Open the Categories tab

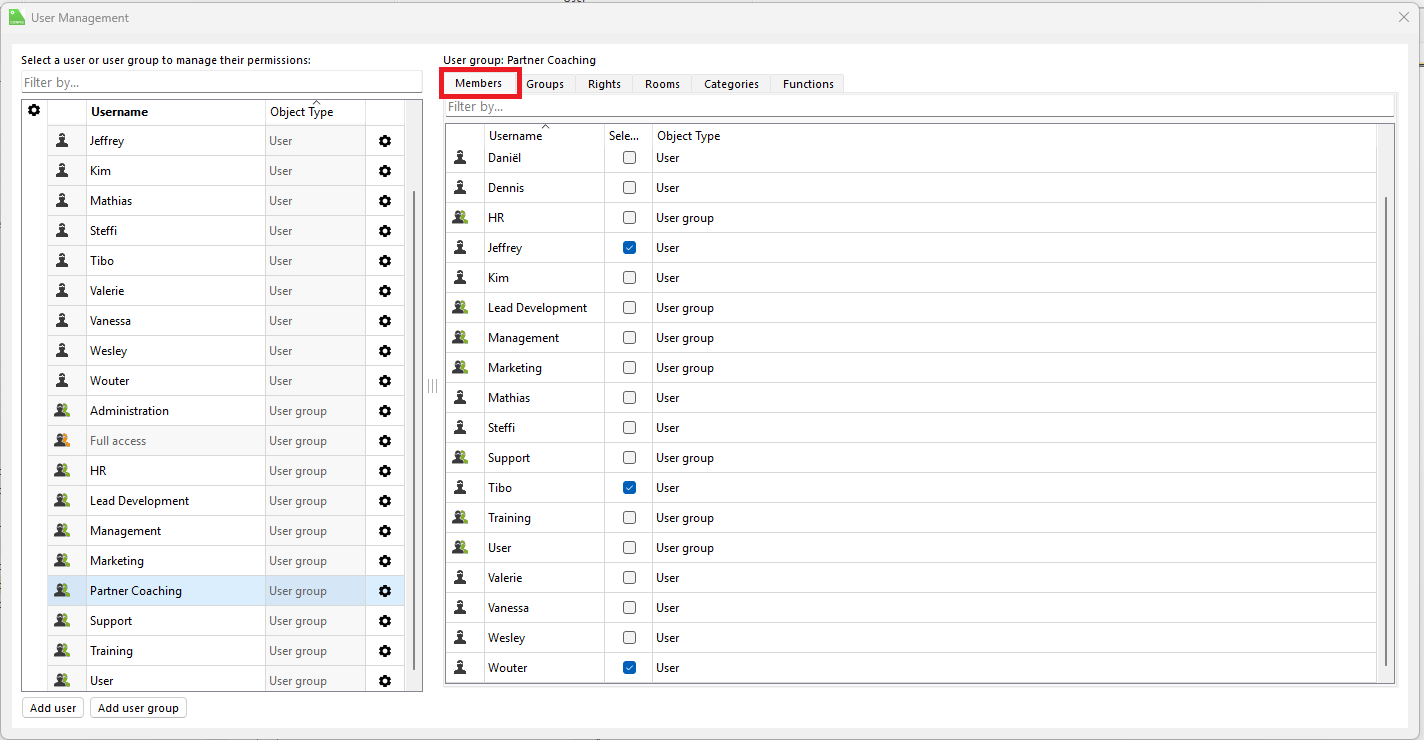pyautogui.click(x=731, y=84)
